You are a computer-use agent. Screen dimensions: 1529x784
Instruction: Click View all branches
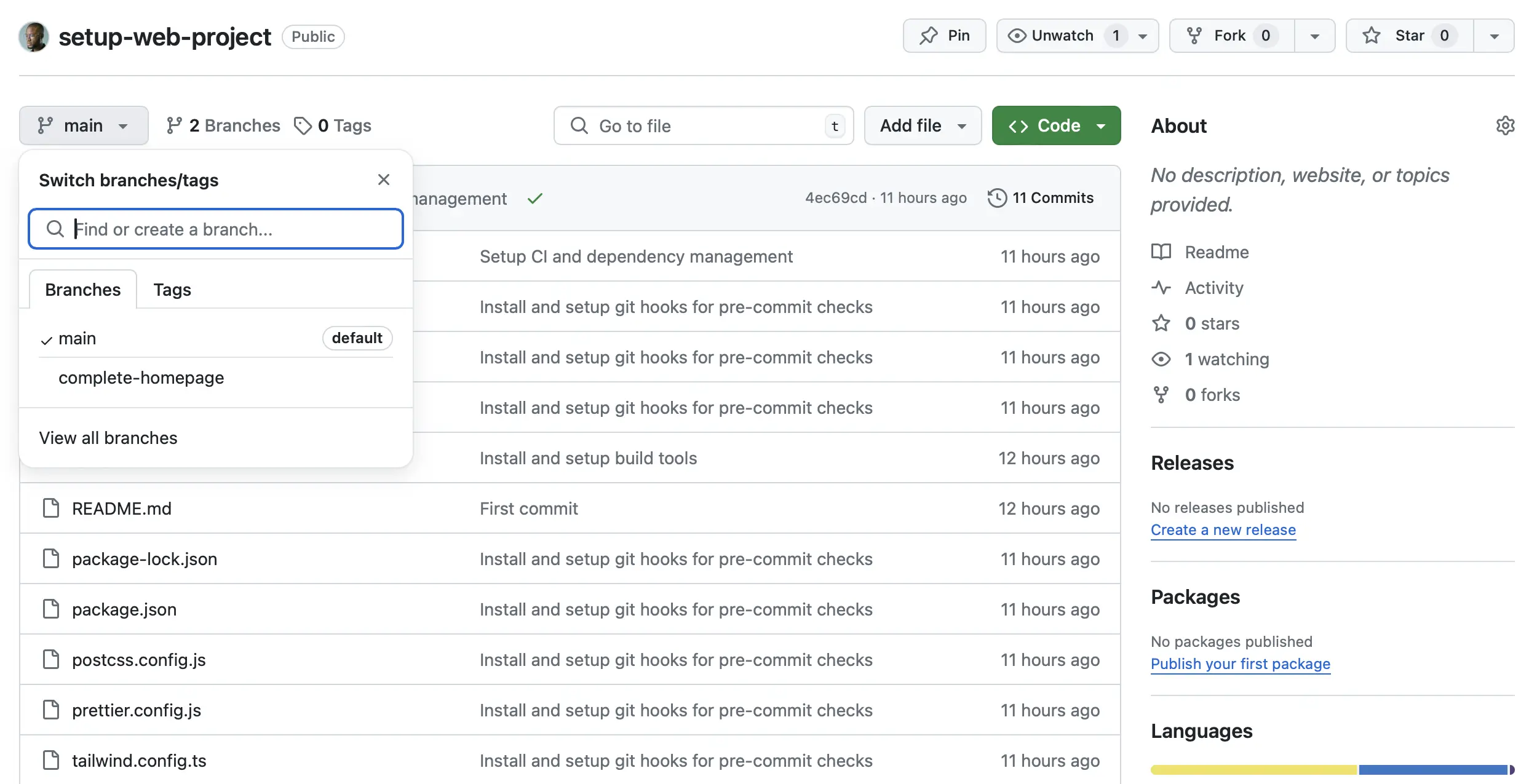point(108,438)
